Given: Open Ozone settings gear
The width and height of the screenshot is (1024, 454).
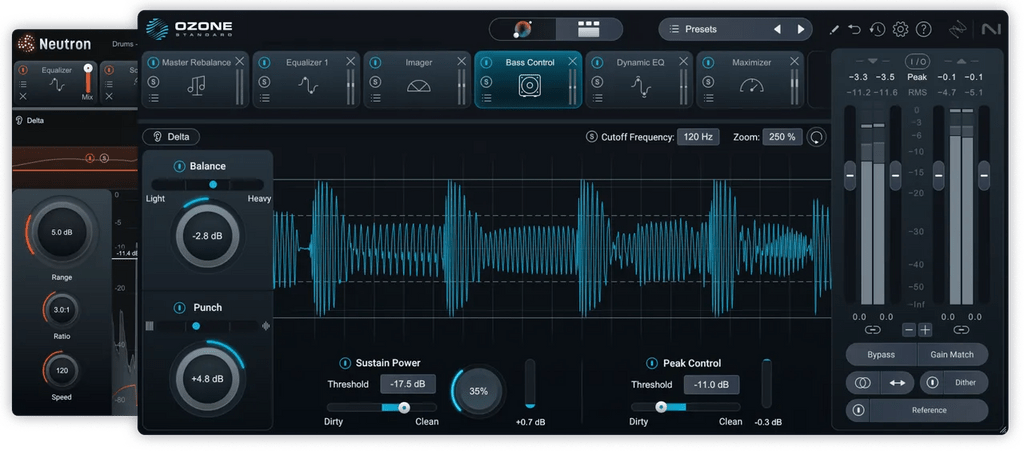Looking at the screenshot, I should click(901, 29).
